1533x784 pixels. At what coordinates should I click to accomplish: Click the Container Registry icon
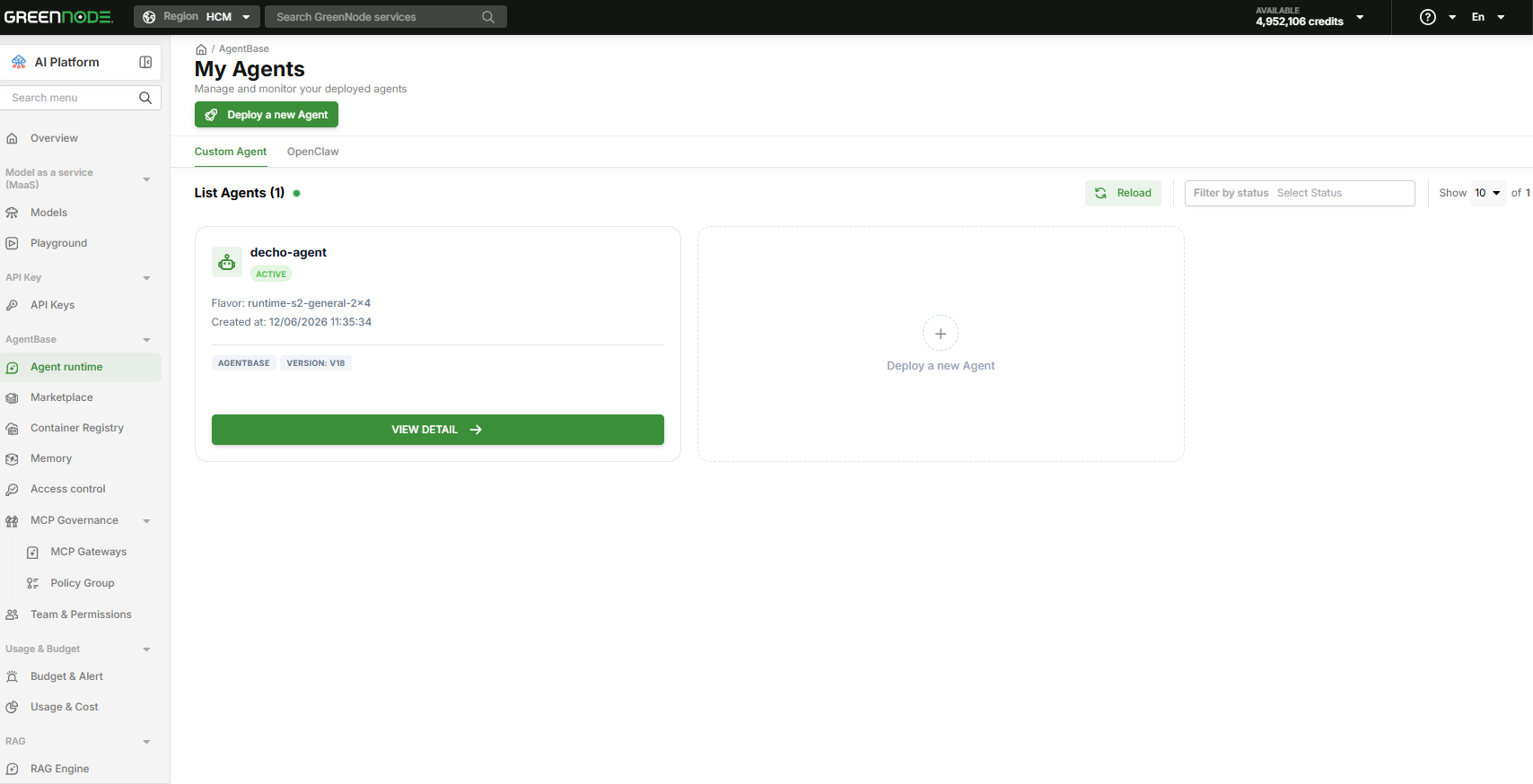click(x=12, y=428)
